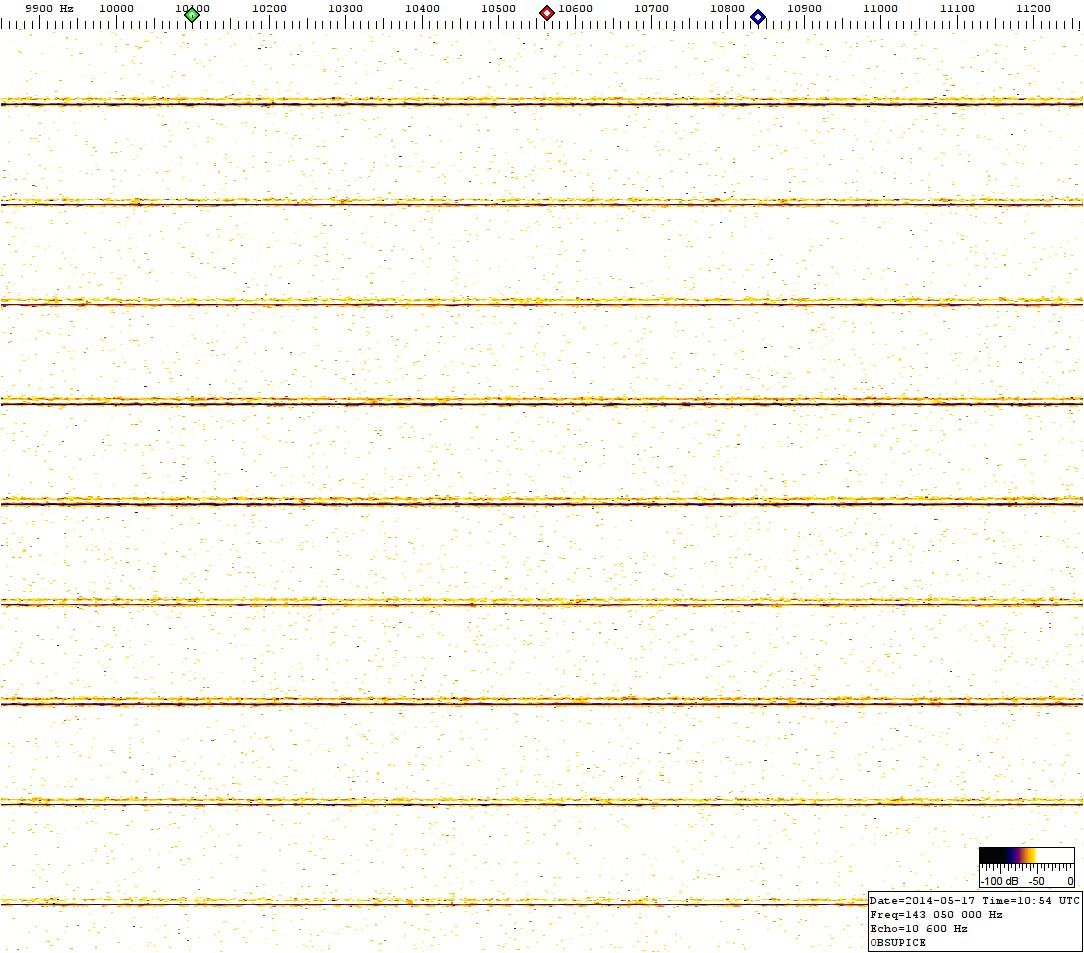
Task: Click the Date and Time UTC text line
Action: pos(974,901)
